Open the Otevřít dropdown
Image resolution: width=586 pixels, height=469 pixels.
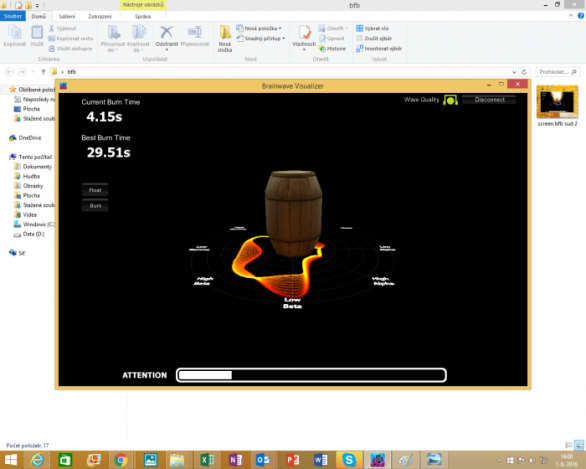coord(333,28)
